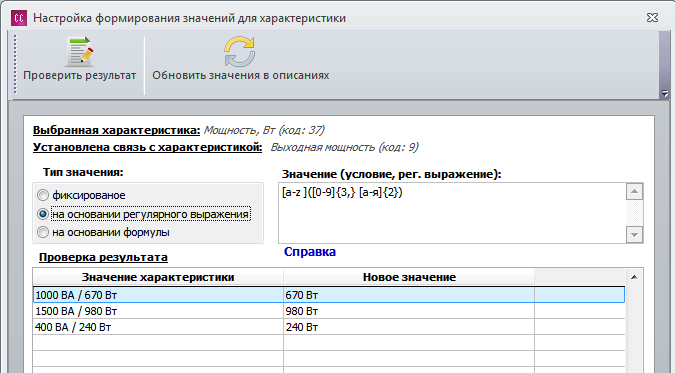
Task: Click the toolbar drag grip handle
Action: point(15,64)
